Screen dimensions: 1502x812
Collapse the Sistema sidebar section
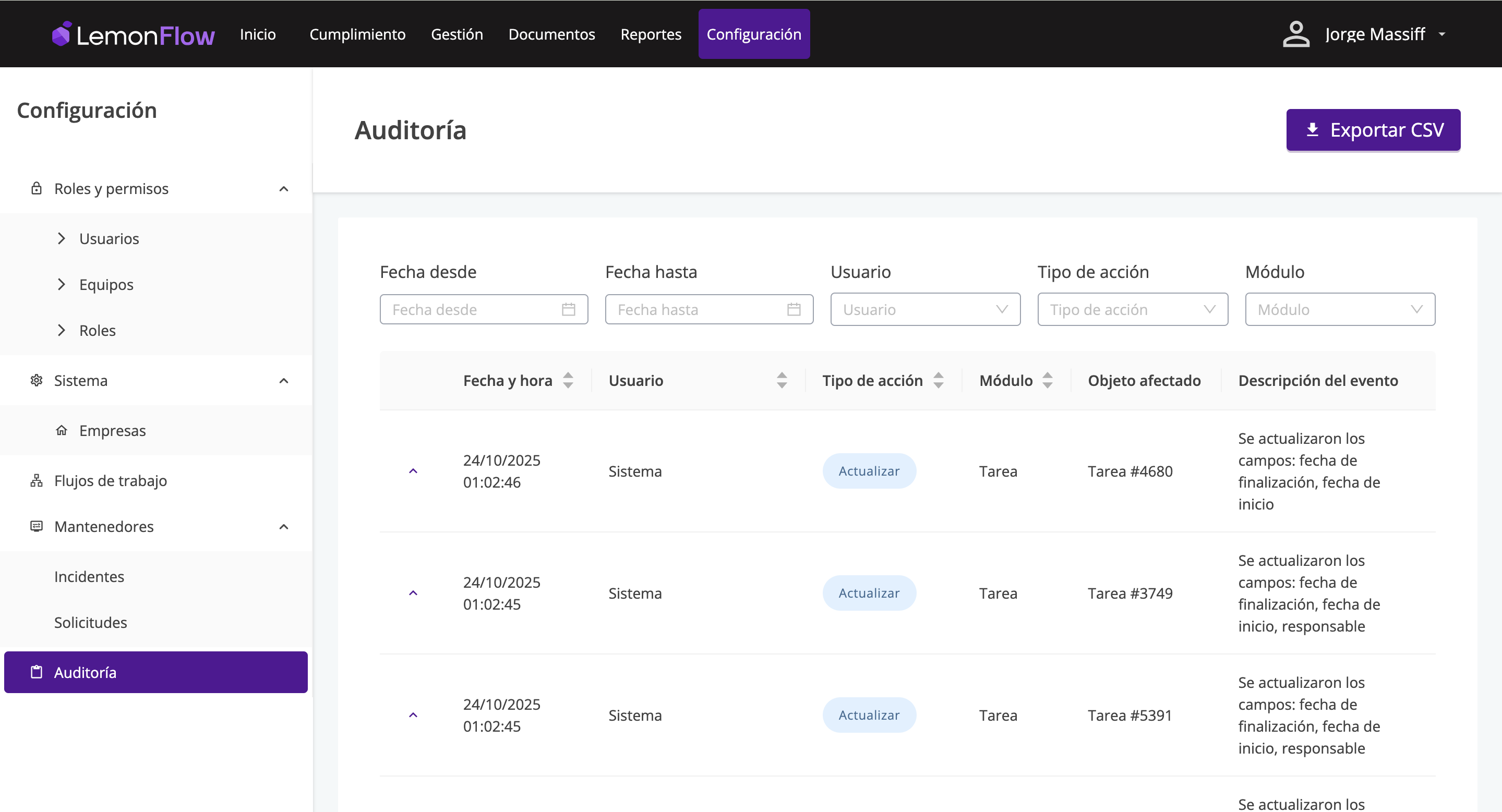(283, 381)
